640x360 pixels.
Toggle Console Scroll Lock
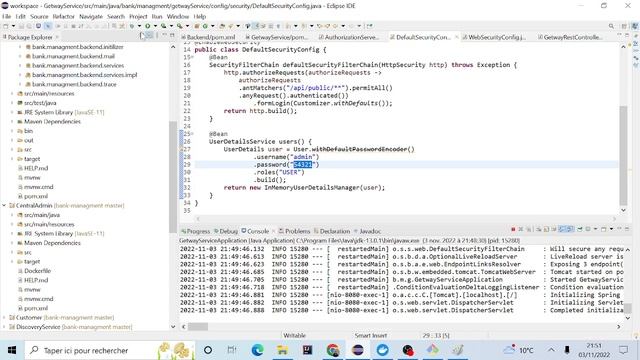(x=546, y=229)
